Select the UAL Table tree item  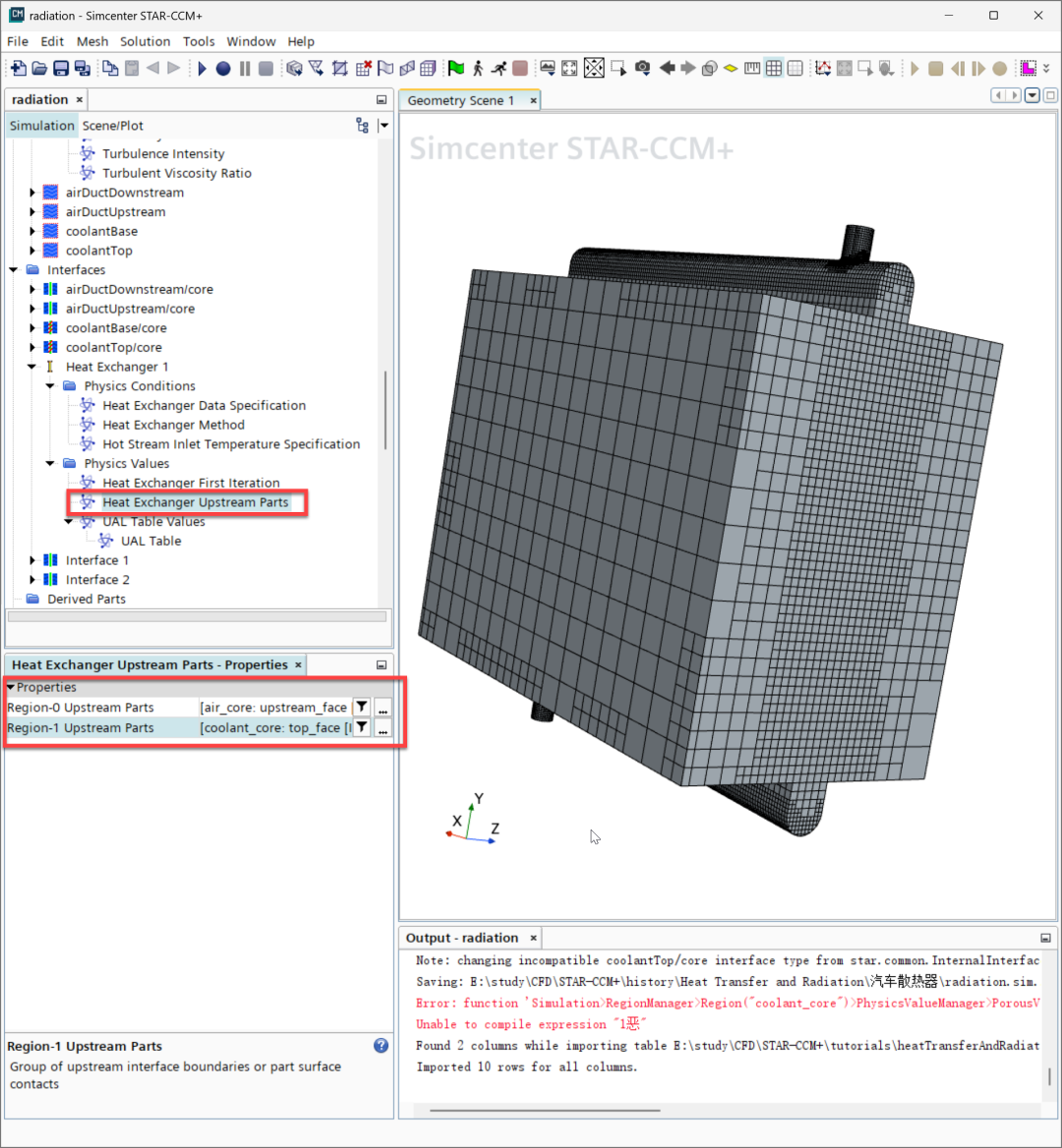150,541
